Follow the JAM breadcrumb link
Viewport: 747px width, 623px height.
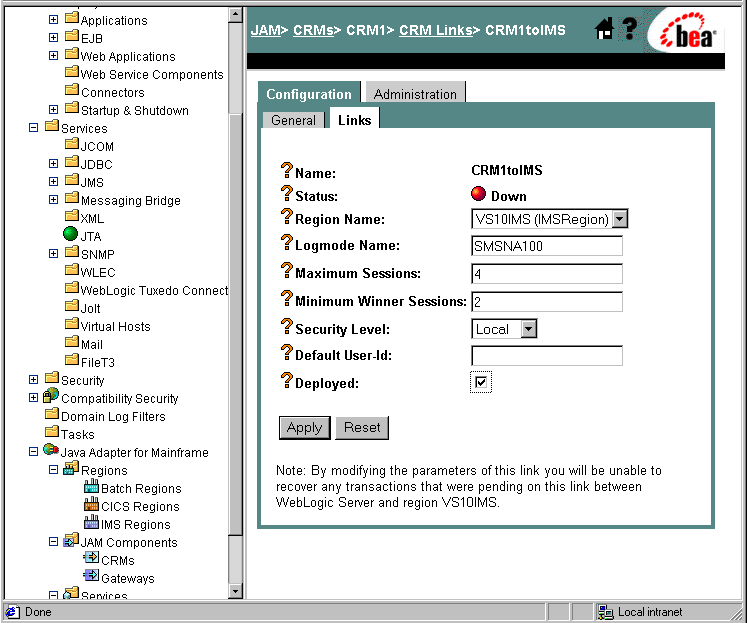click(x=266, y=30)
